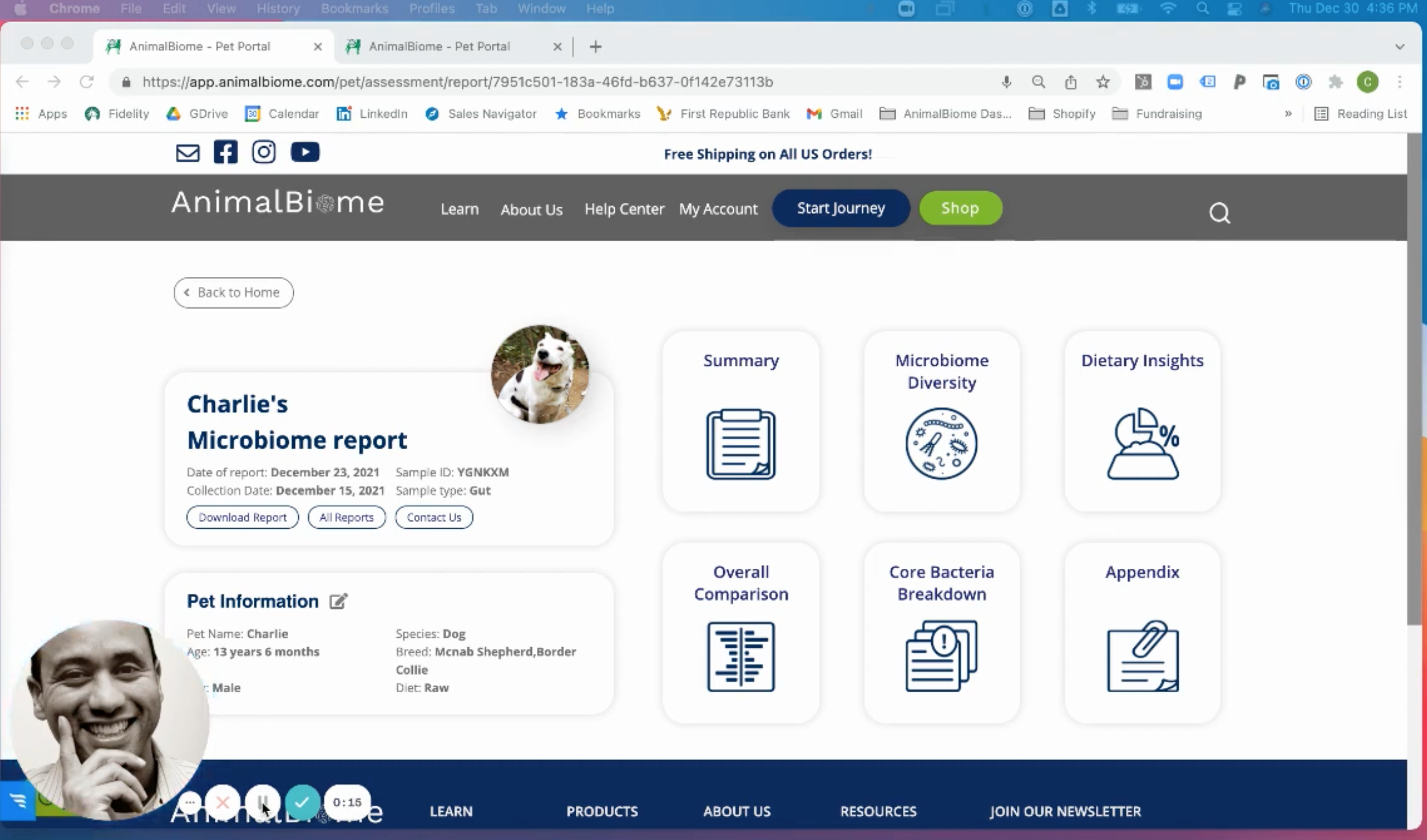The image size is (1427, 840).
Task: Pause the screen recording
Action: [263, 802]
